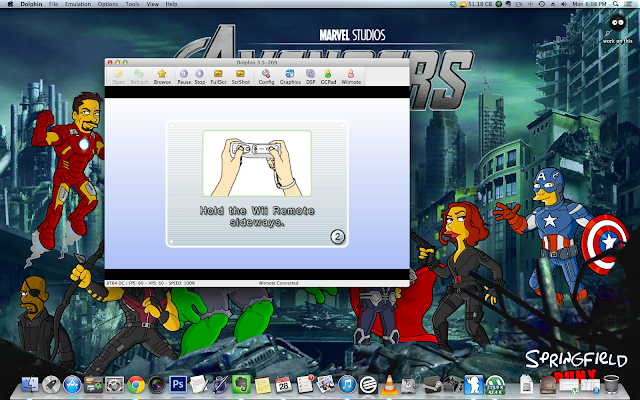Image resolution: width=640 pixels, height=400 pixels.
Task: Open Stickies from the Dock
Action: click(x=262, y=384)
